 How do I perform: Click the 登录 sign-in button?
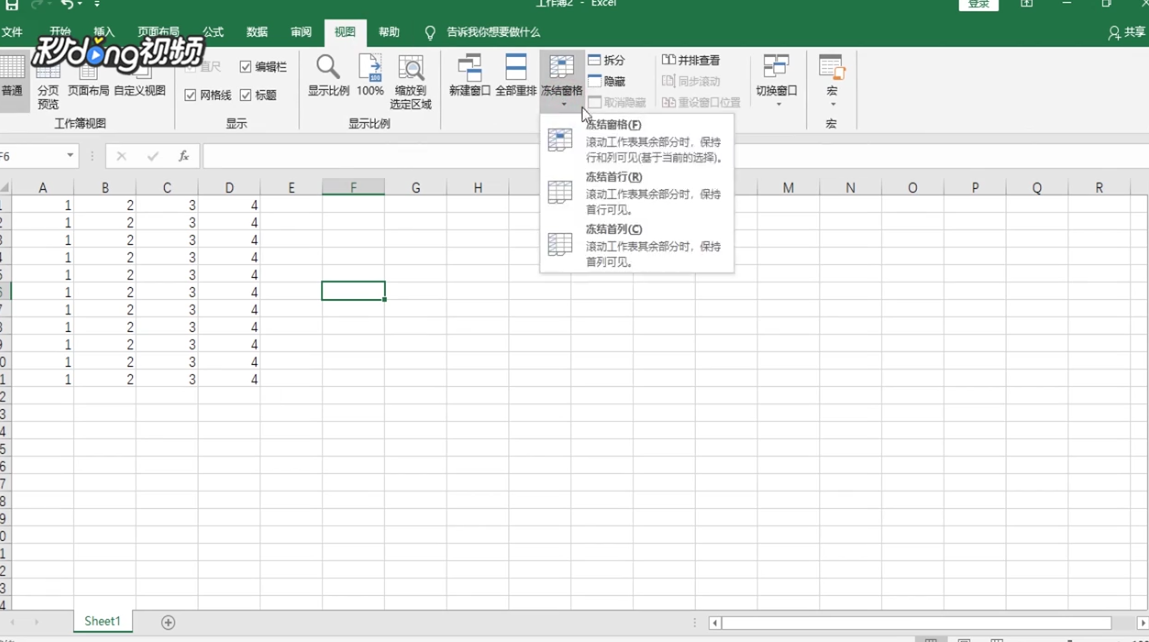pos(977,4)
